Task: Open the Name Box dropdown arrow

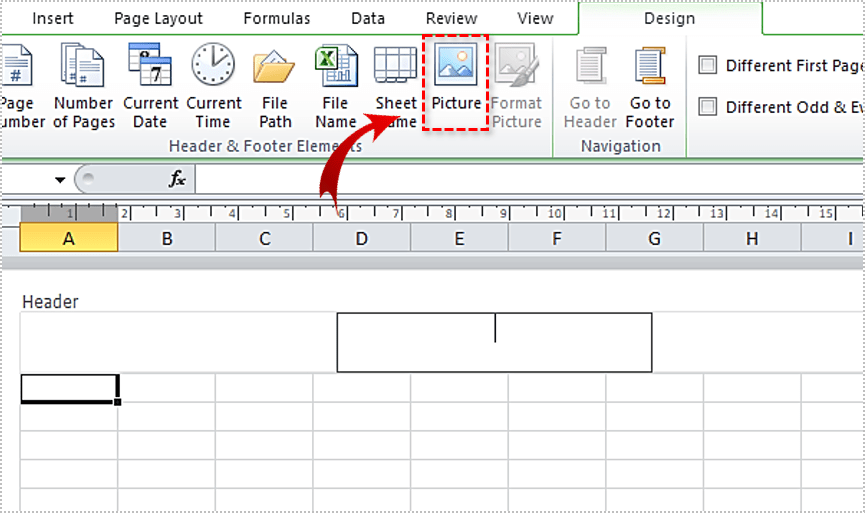Action: click(x=60, y=180)
